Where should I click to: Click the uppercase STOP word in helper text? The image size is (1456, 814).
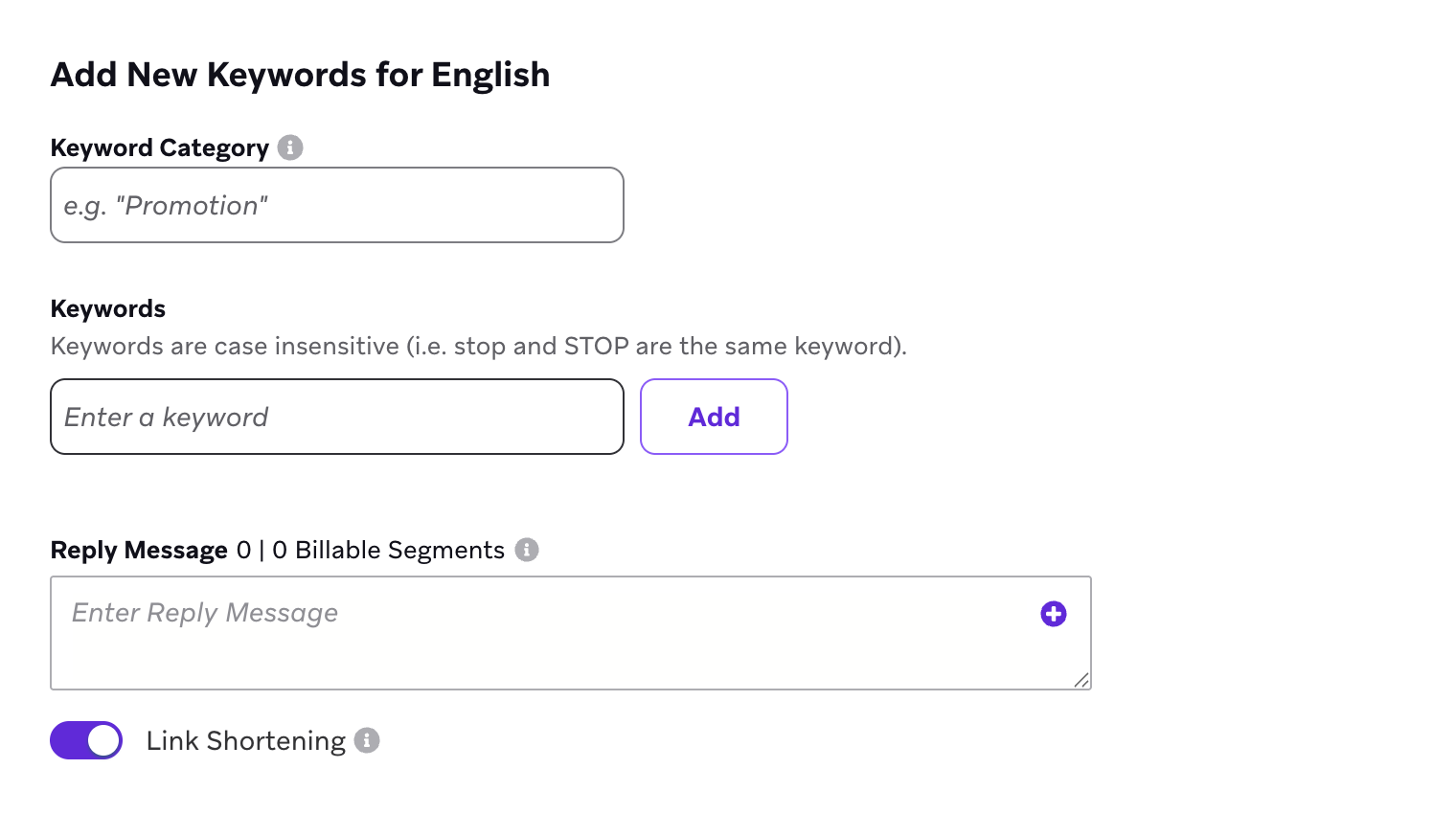coord(596,346)
